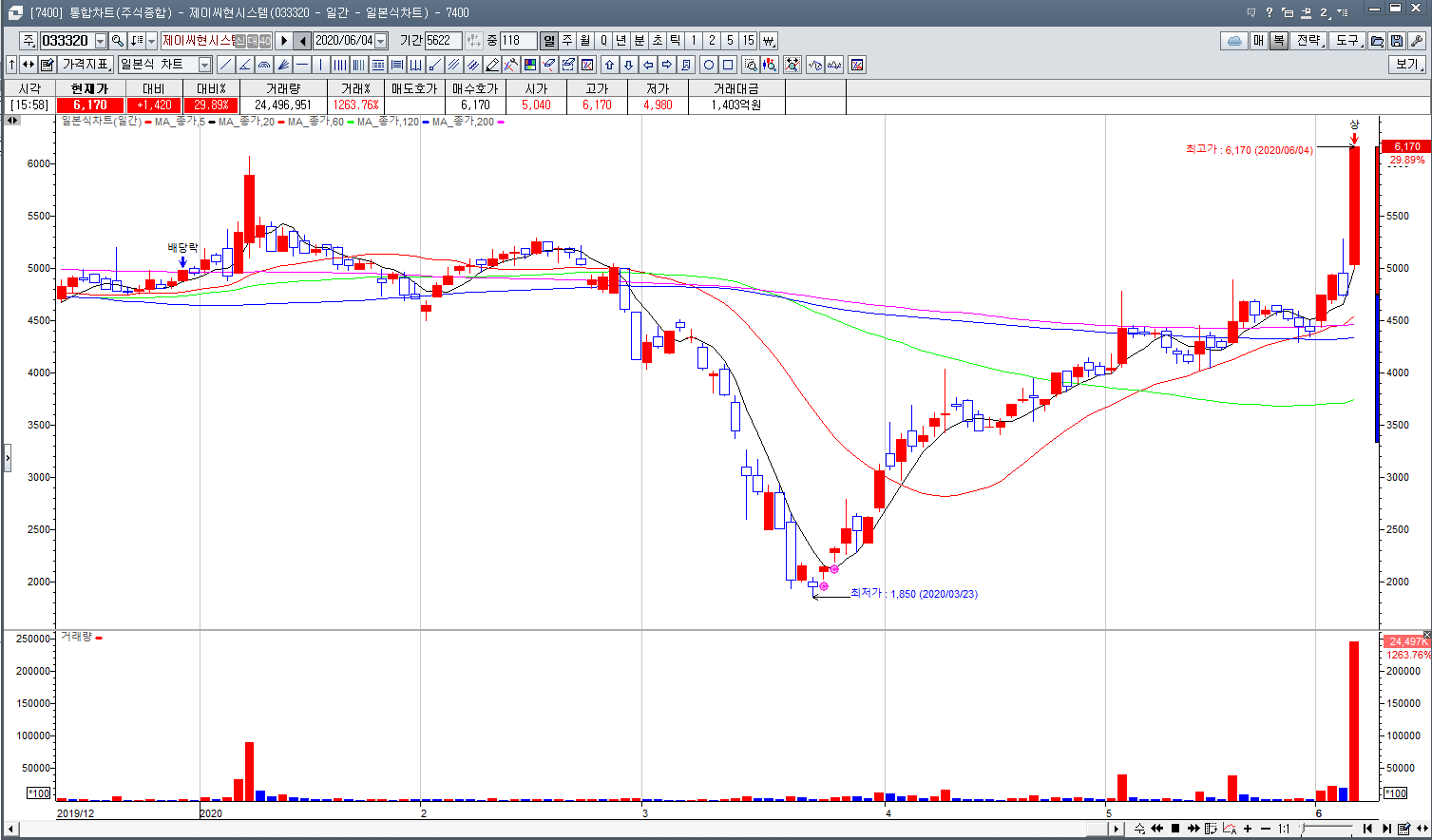
Task: Go to previous stock arrow button
Action: click(302, 41)
